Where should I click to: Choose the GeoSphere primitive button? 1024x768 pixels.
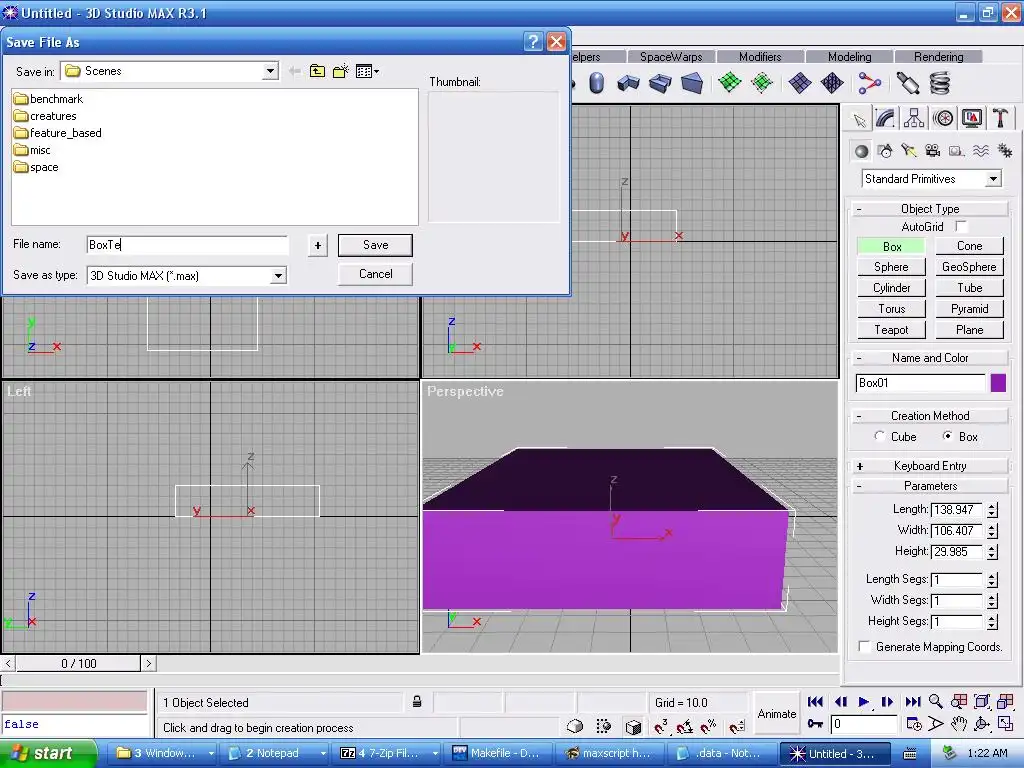click(969, 266)
